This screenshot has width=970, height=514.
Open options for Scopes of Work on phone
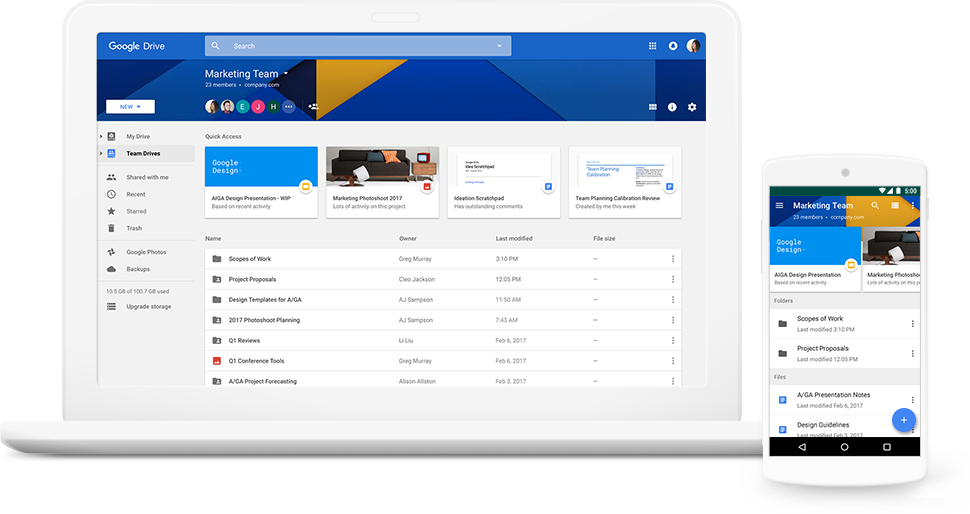tap(912, 323)
